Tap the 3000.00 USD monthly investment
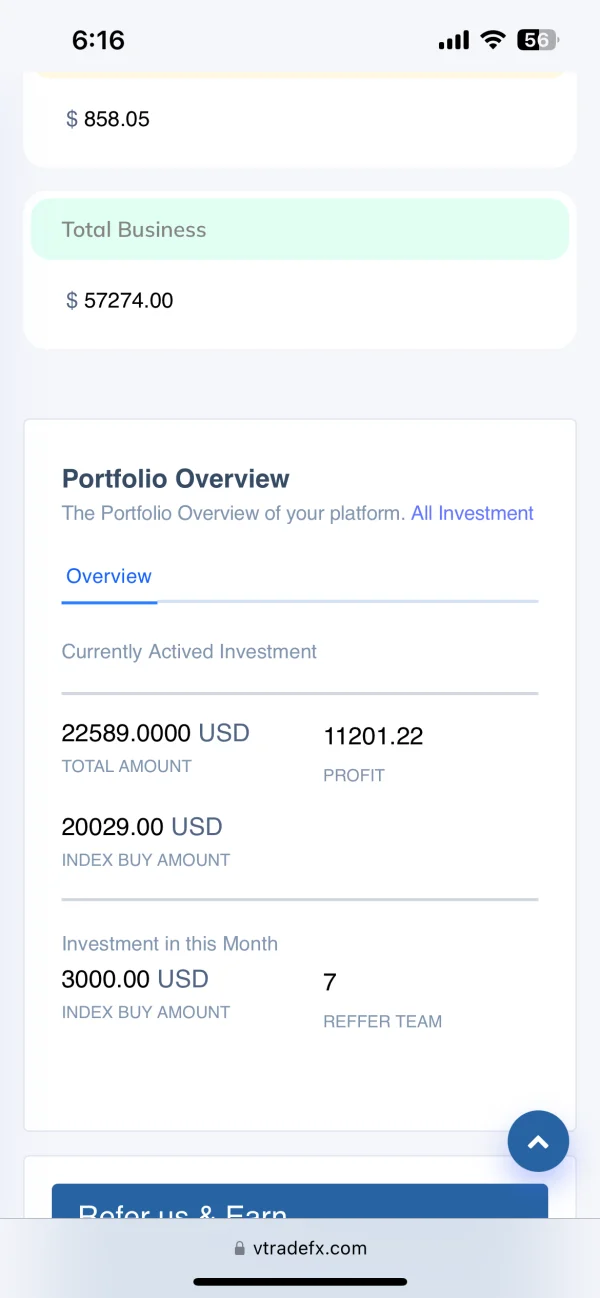Viewport: 600px width, 1298px height. (135, 979)
